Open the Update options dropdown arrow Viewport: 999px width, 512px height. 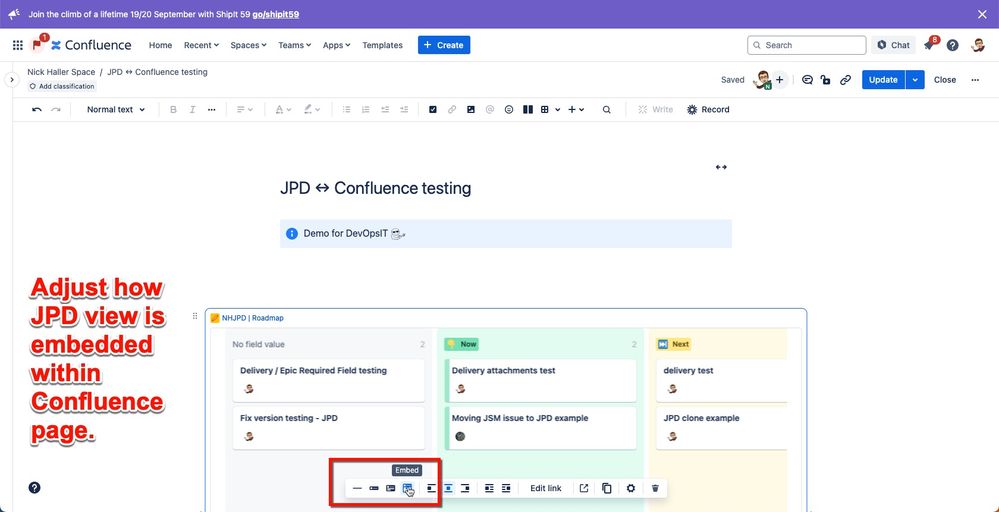pyautogui.click(x=915, y=80)
